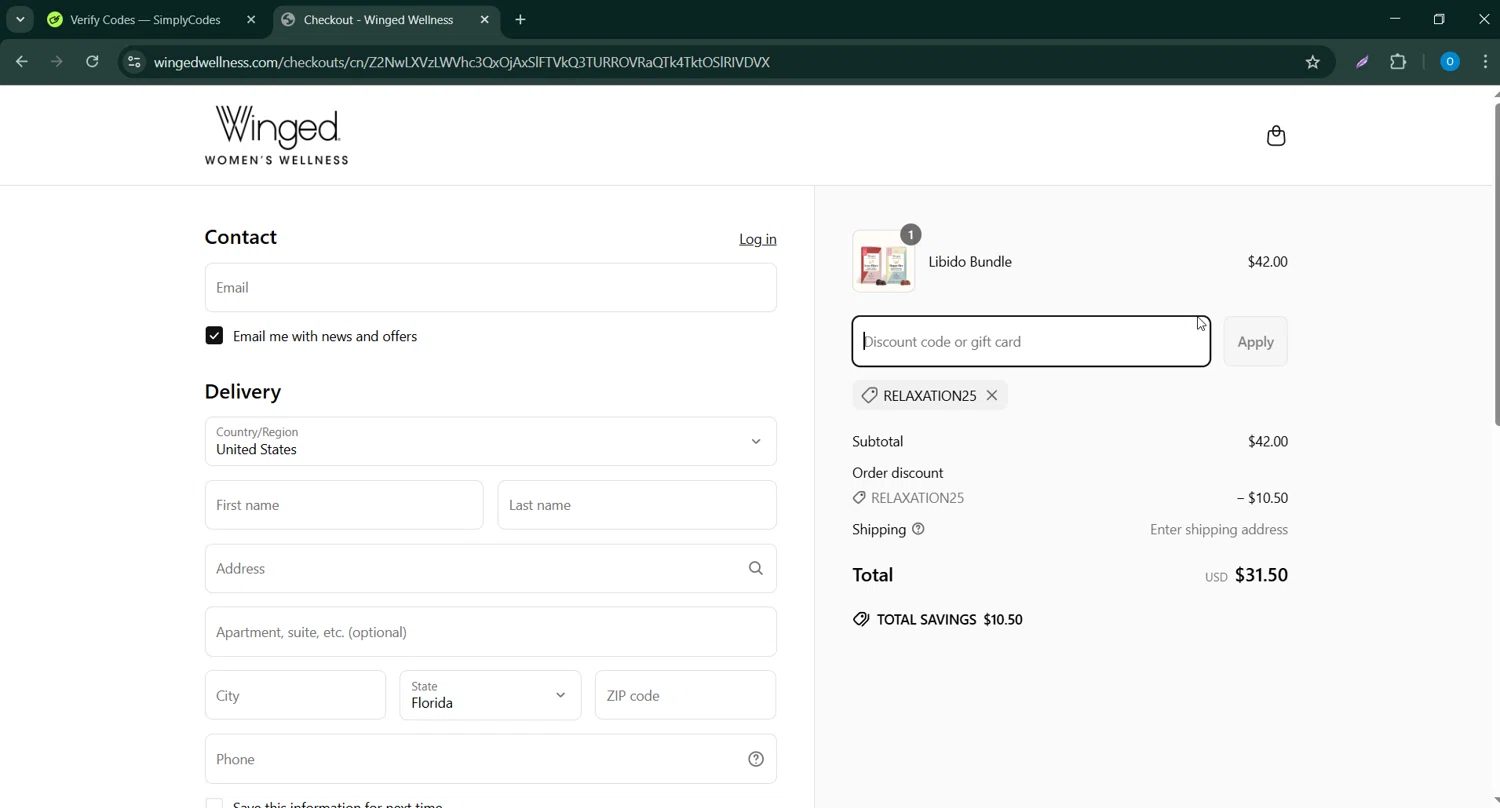Bookmark this page with the star icon

coord(1313,62)
